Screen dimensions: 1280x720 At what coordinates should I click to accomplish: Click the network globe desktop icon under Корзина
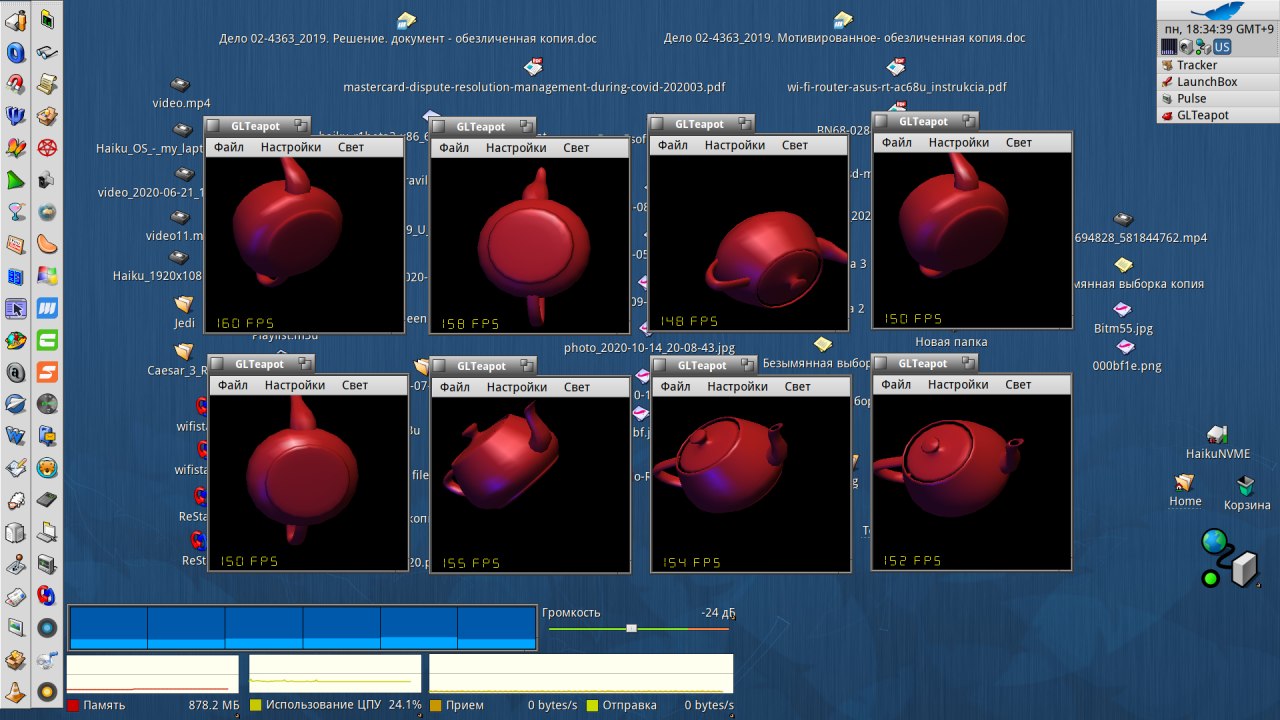(1229, 559)
